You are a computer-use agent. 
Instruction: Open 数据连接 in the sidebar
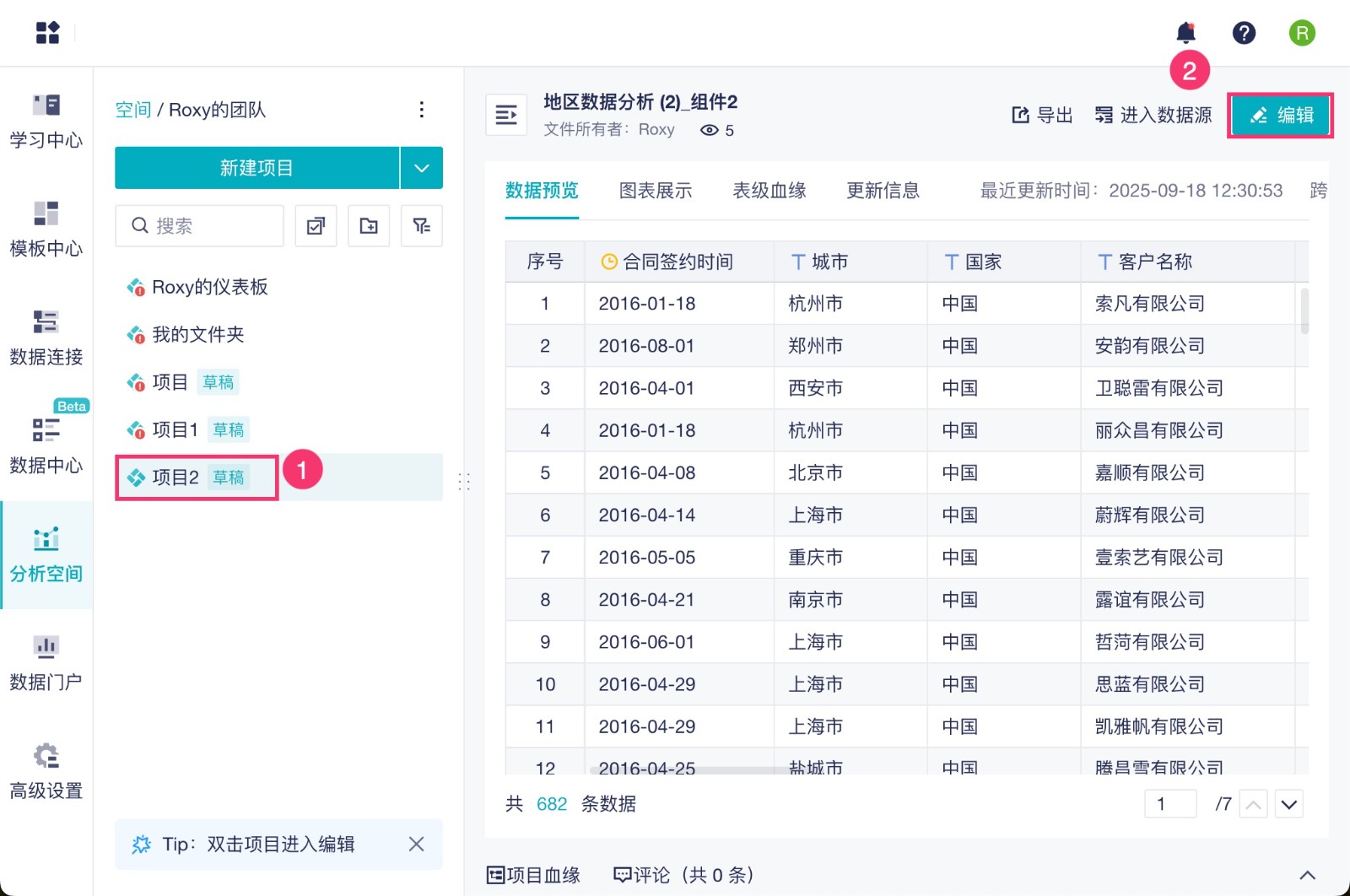pyautogui.click(x=46, y=337)
